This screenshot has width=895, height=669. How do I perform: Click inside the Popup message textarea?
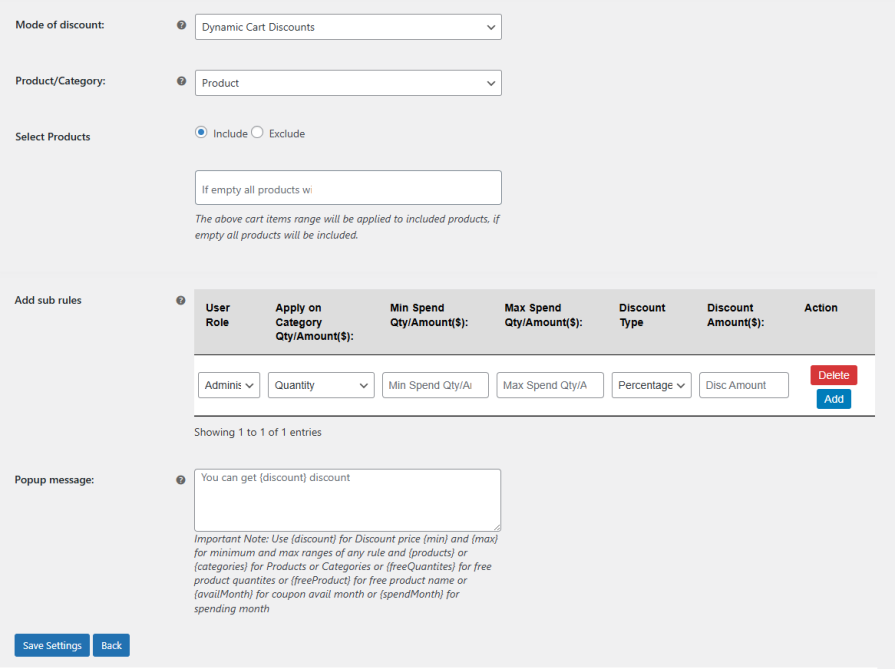tap(348, 498)
